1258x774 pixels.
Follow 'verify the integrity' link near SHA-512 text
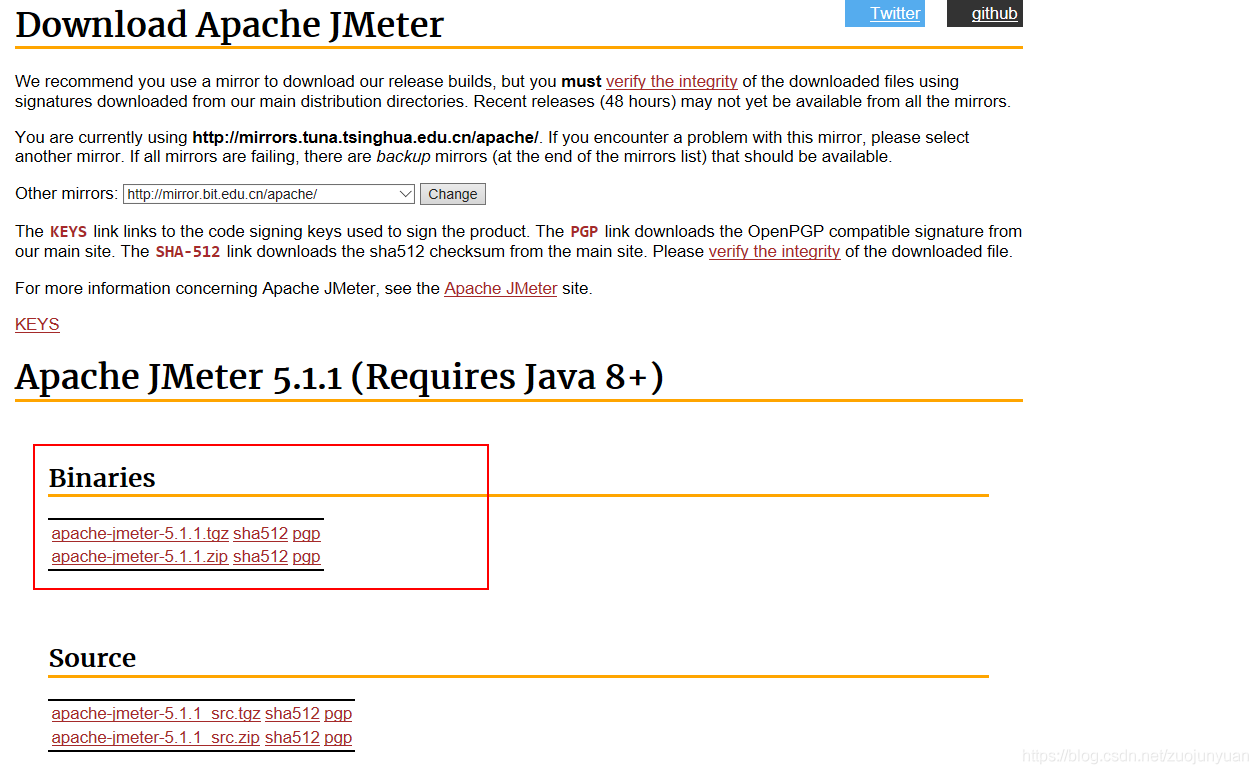click(x=774, y=251)
